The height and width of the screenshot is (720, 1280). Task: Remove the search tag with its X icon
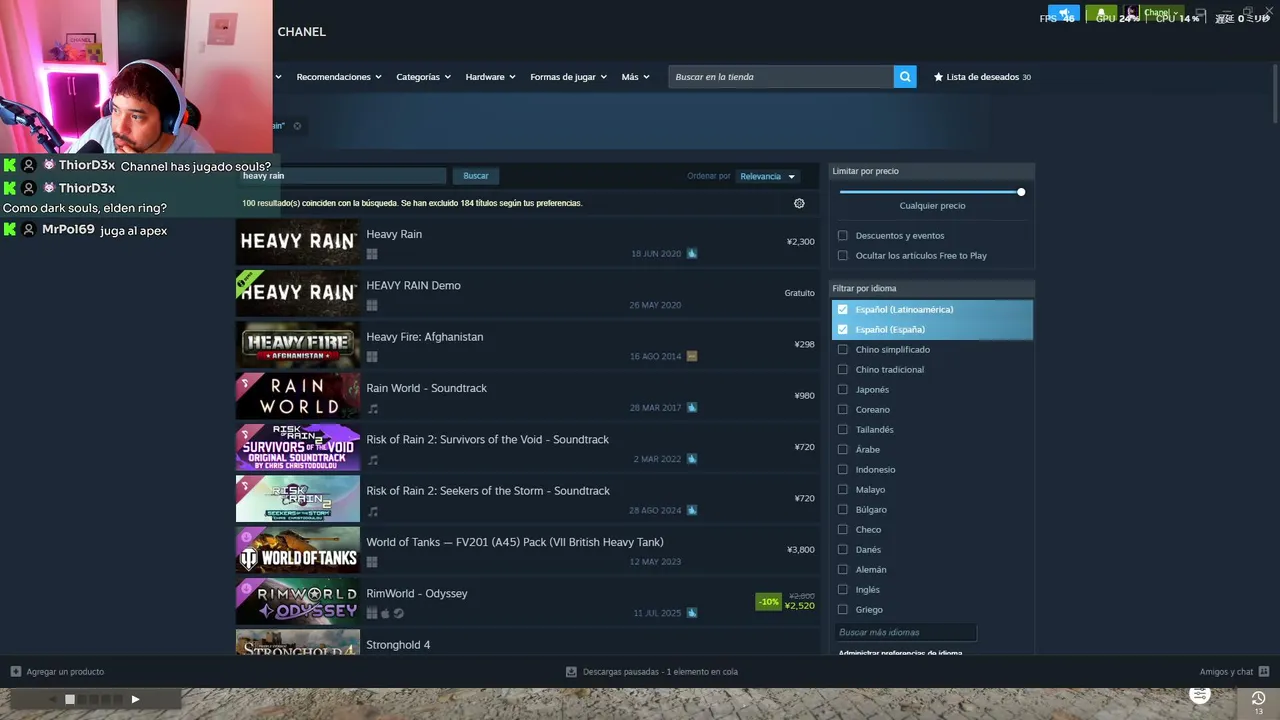coord(297,126)
